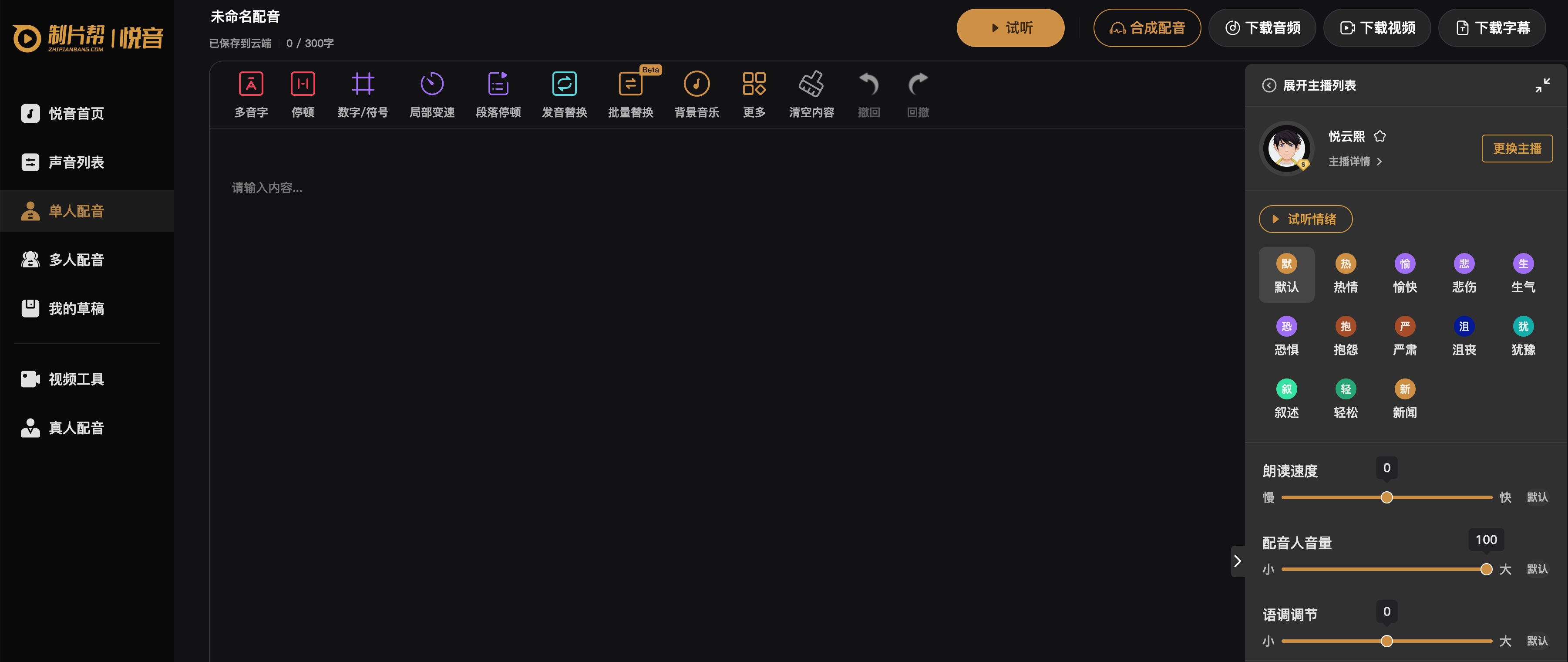Select the 热情 emotion option

click(1345, 274)
